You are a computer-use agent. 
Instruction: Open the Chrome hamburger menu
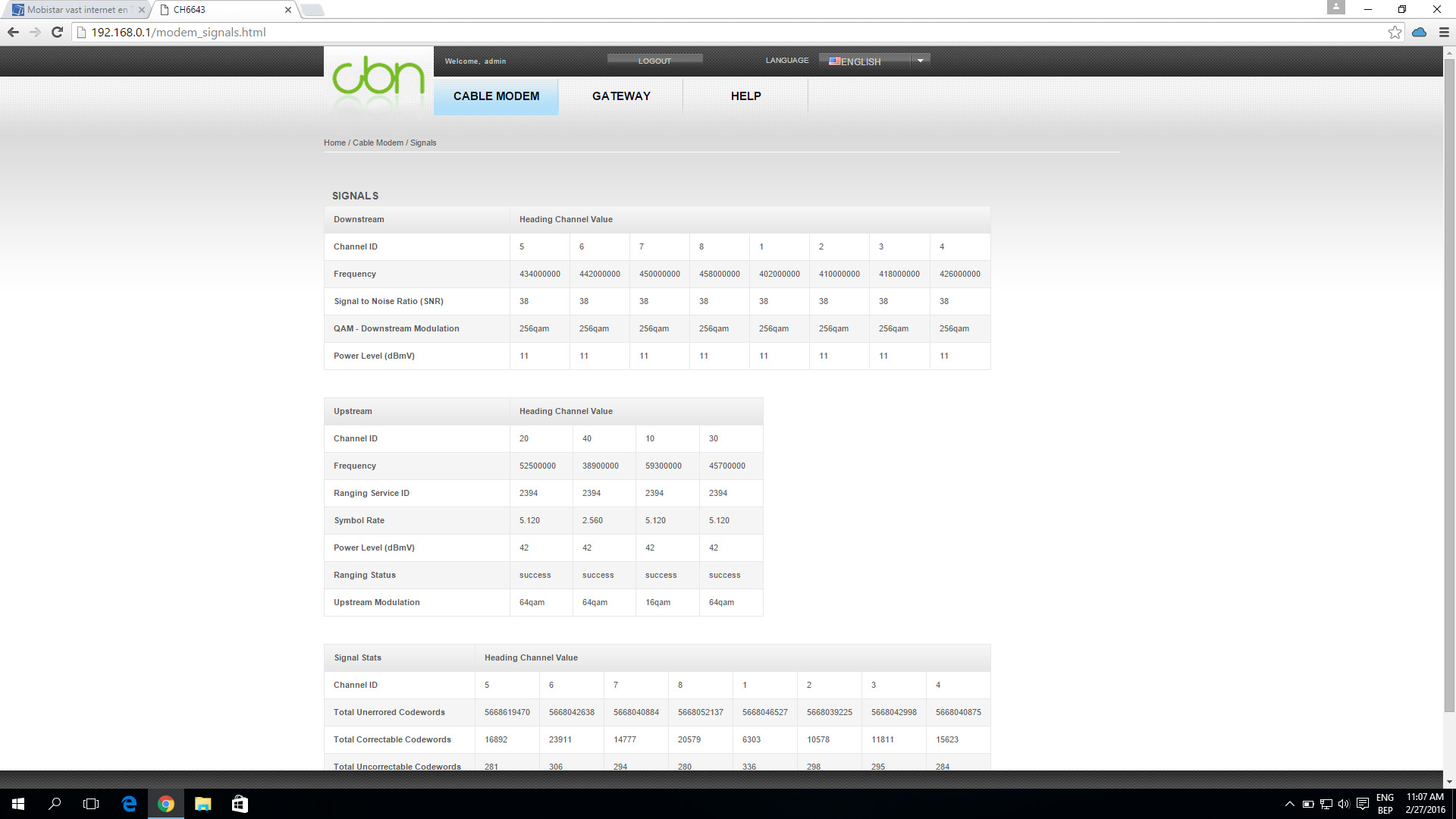coord(1444,32)
